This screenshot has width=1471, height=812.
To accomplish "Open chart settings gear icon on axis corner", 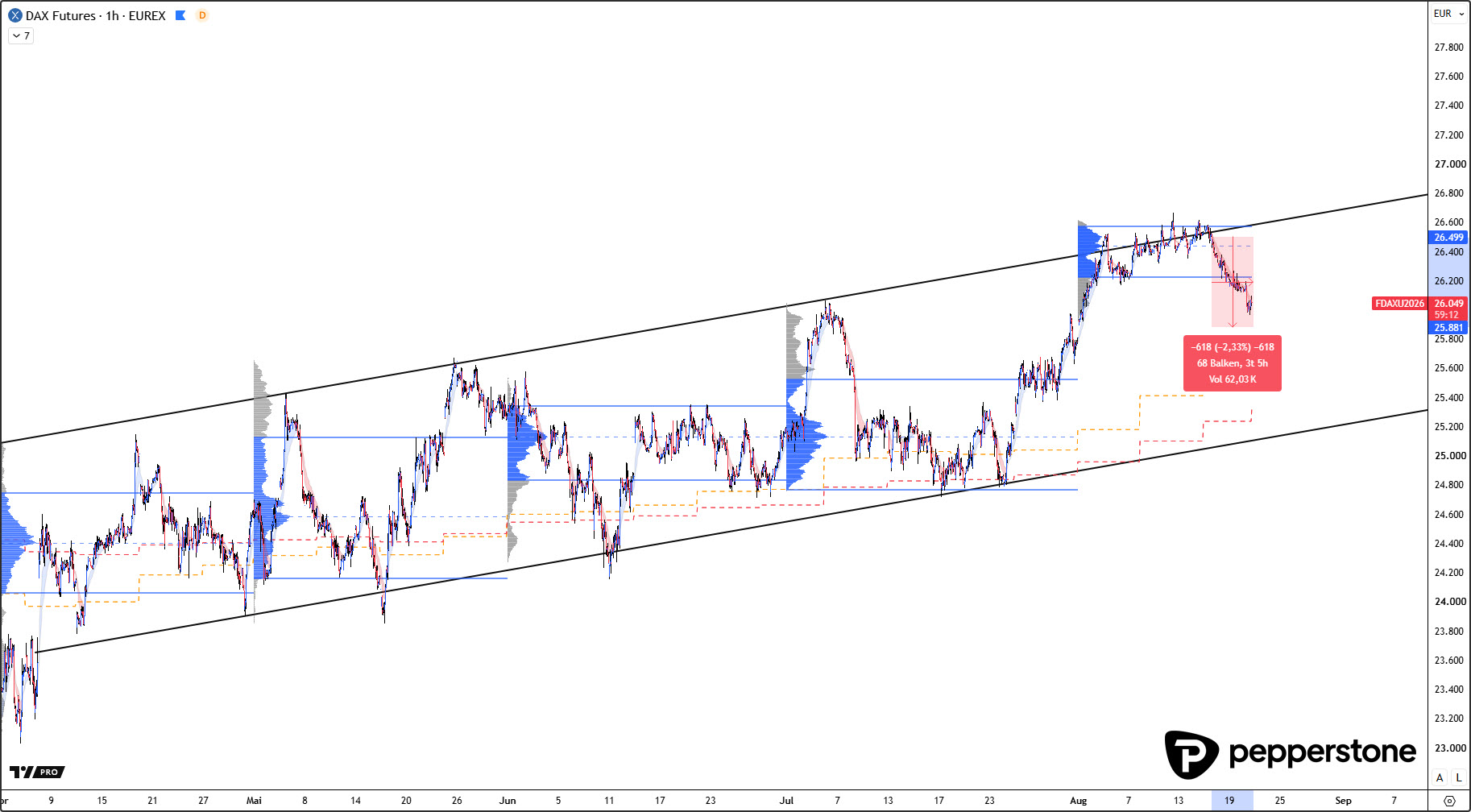I will [x=1449, y=801].
